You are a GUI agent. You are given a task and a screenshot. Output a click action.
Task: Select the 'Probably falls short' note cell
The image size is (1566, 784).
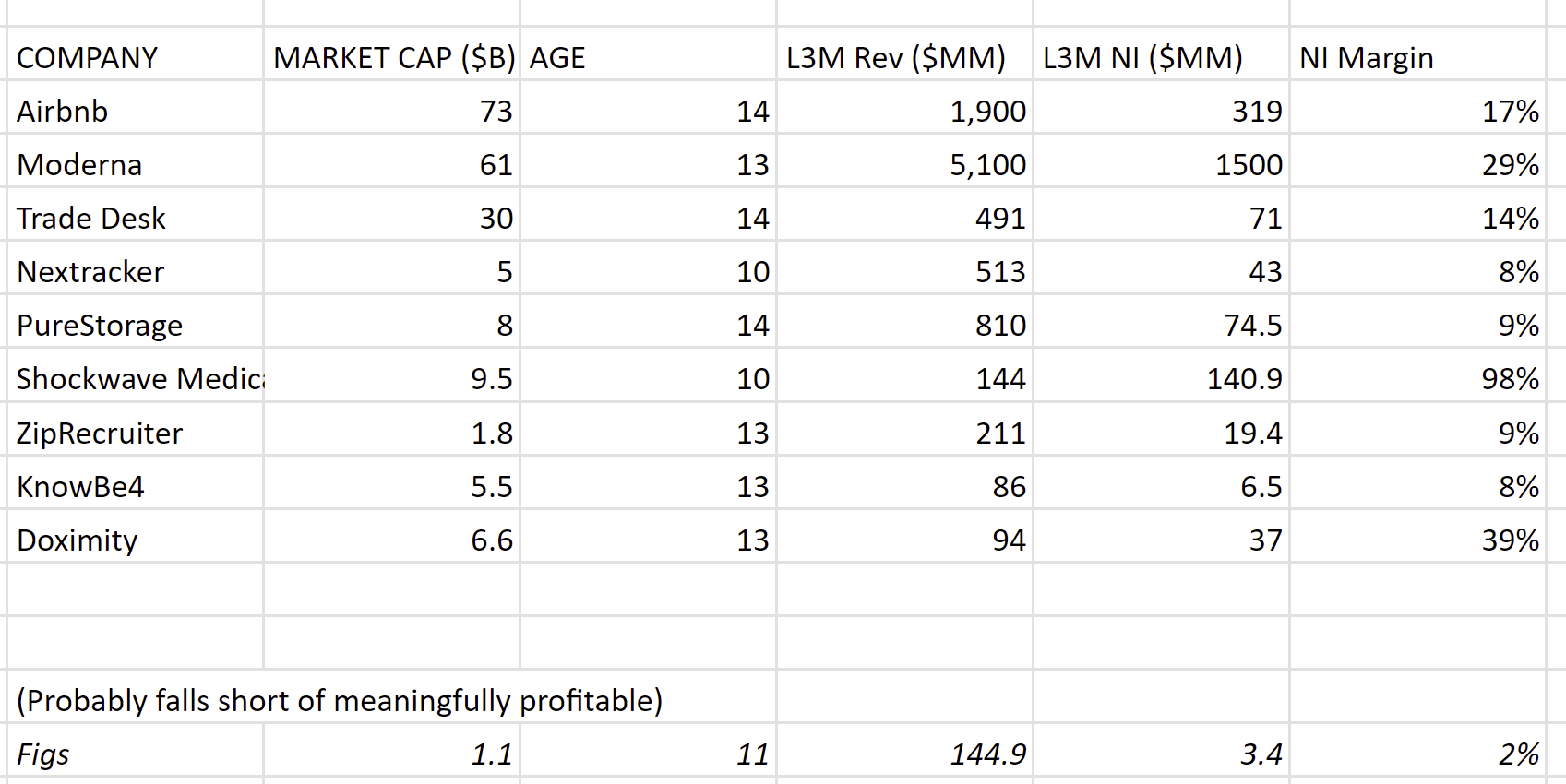click(340, 701)
